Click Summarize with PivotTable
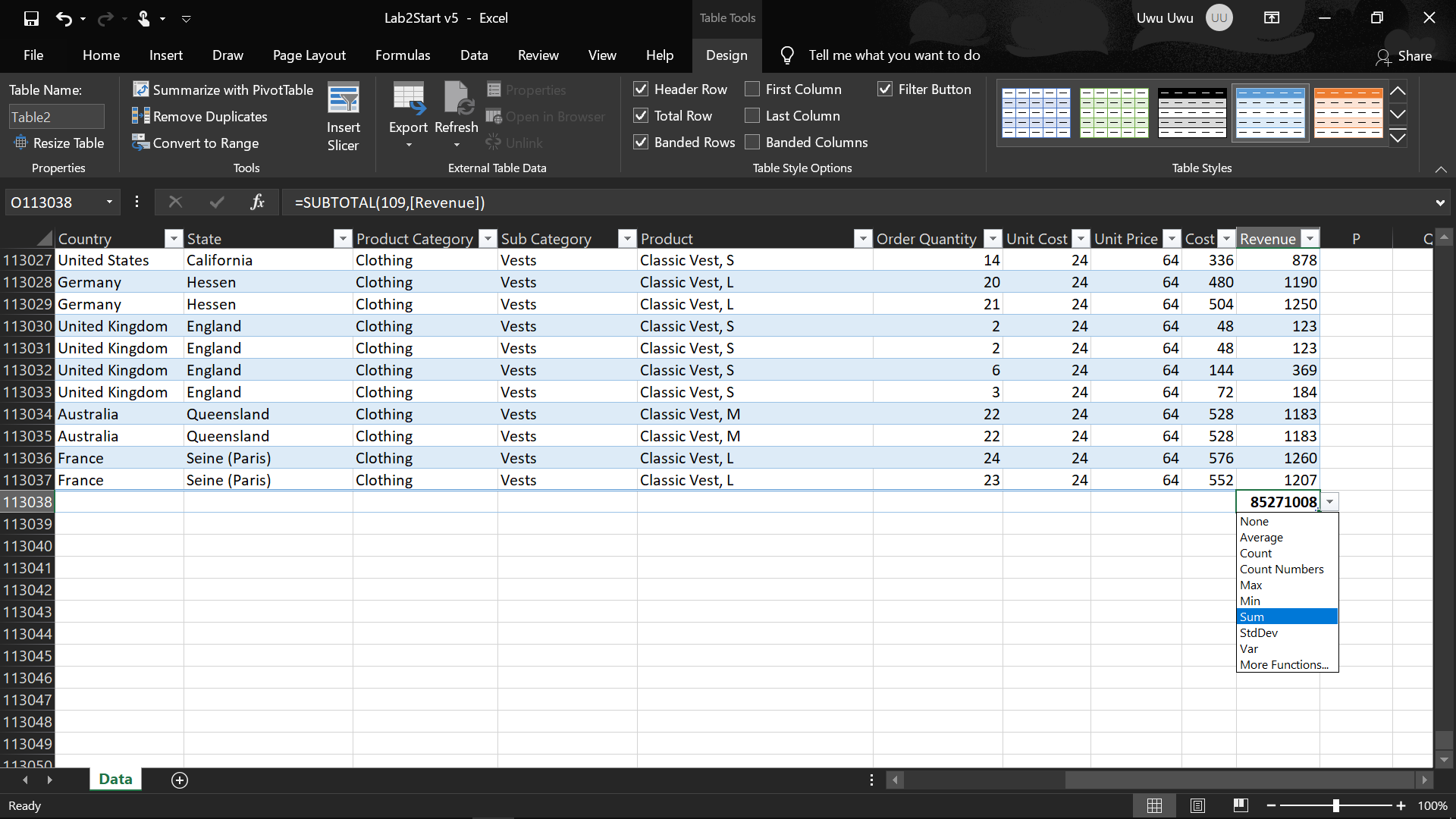 click(223, 89)
